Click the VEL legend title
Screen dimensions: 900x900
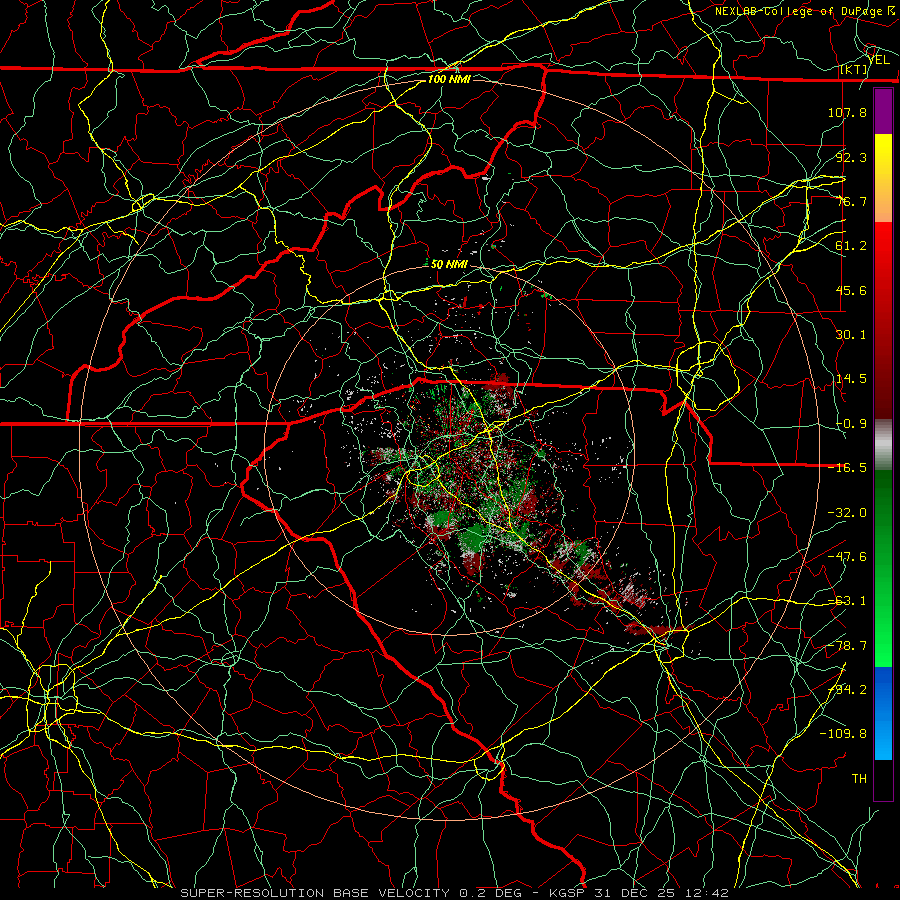[878, 60]
